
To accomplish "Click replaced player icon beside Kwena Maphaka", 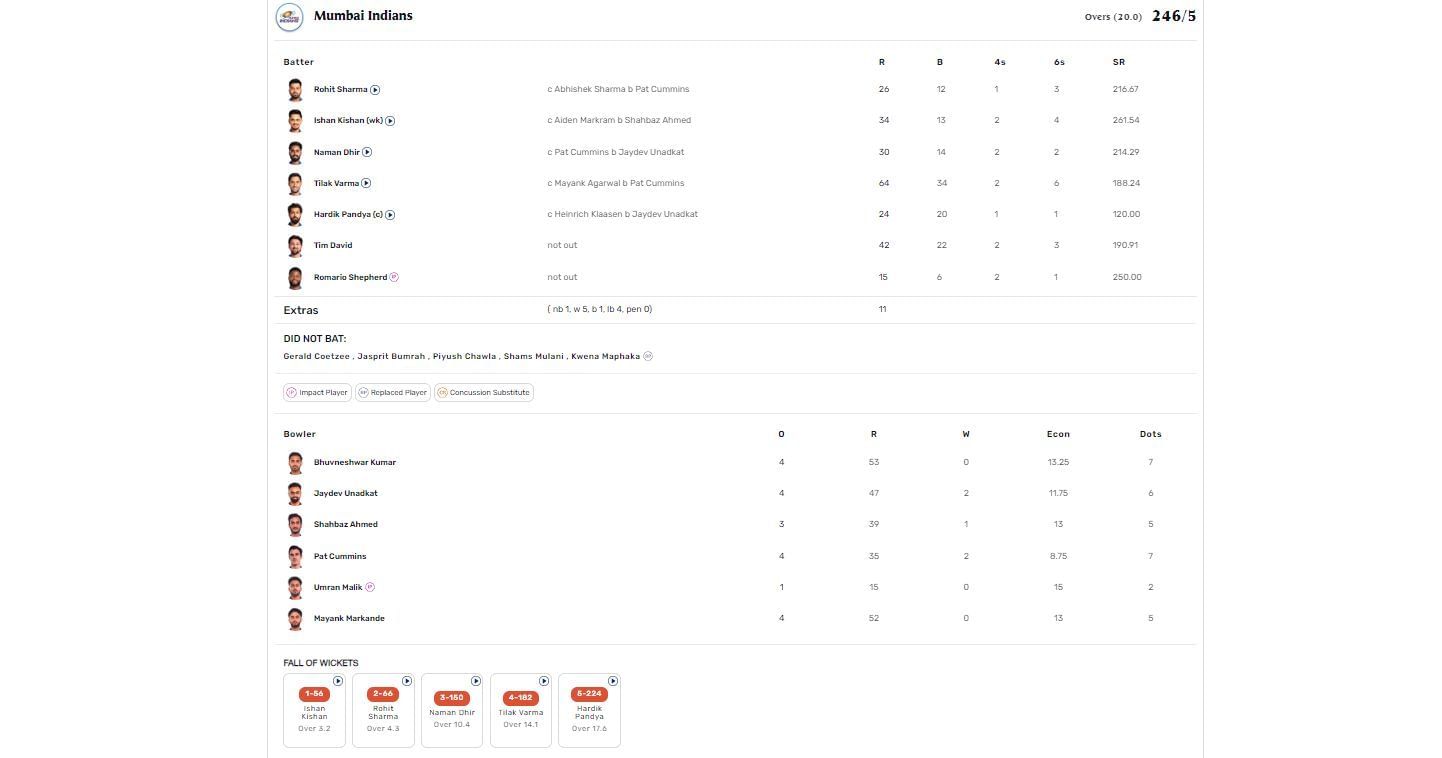I will [648, 356].
